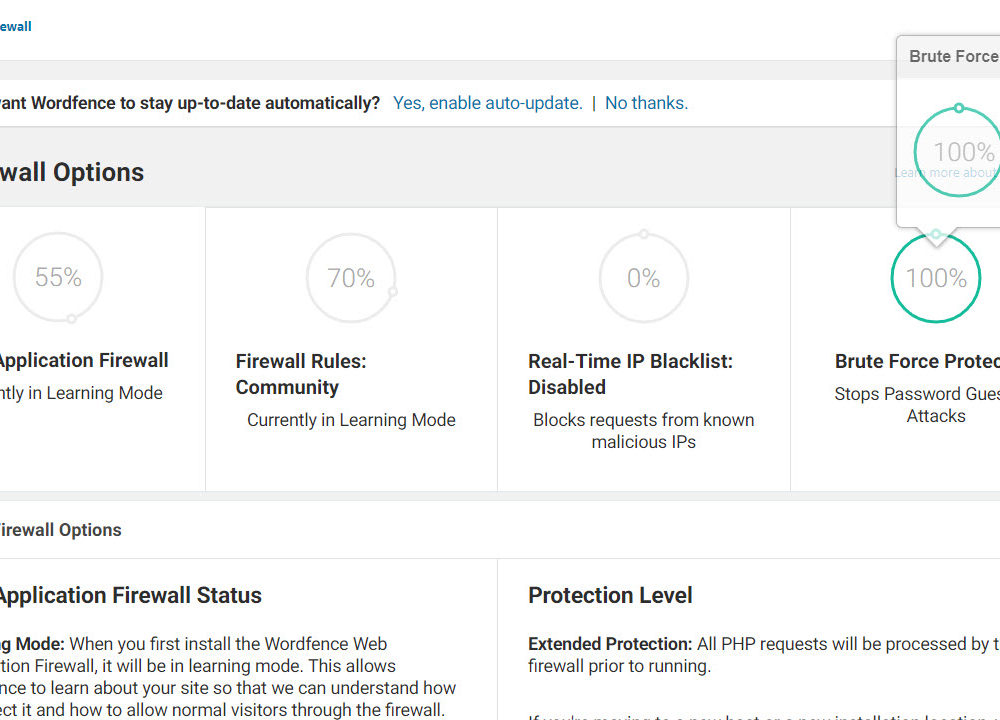Click the 55% Web Application Firewall status circle

pos(58,277)
